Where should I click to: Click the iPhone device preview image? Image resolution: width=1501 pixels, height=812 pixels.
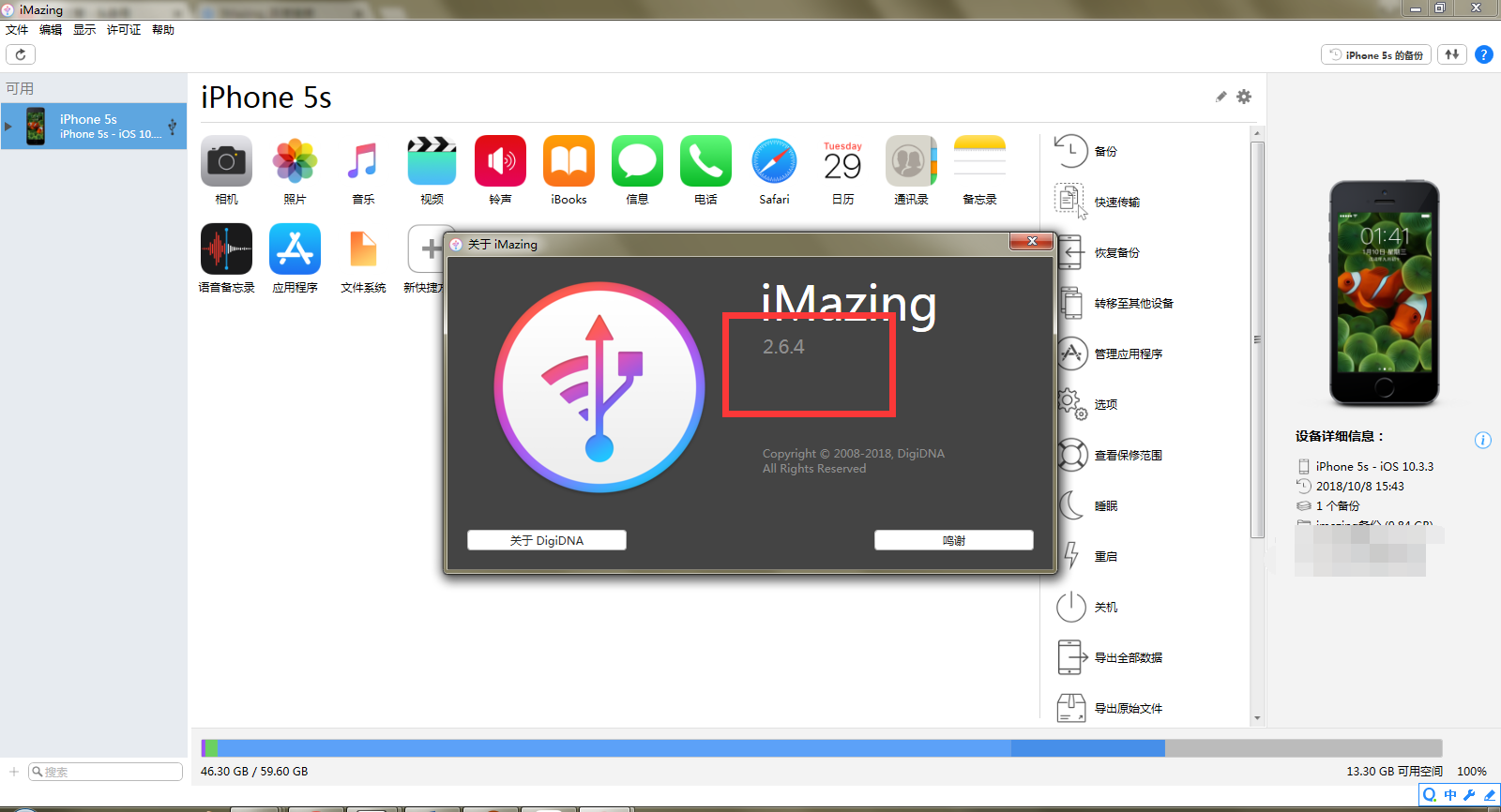coord(1385,293)
